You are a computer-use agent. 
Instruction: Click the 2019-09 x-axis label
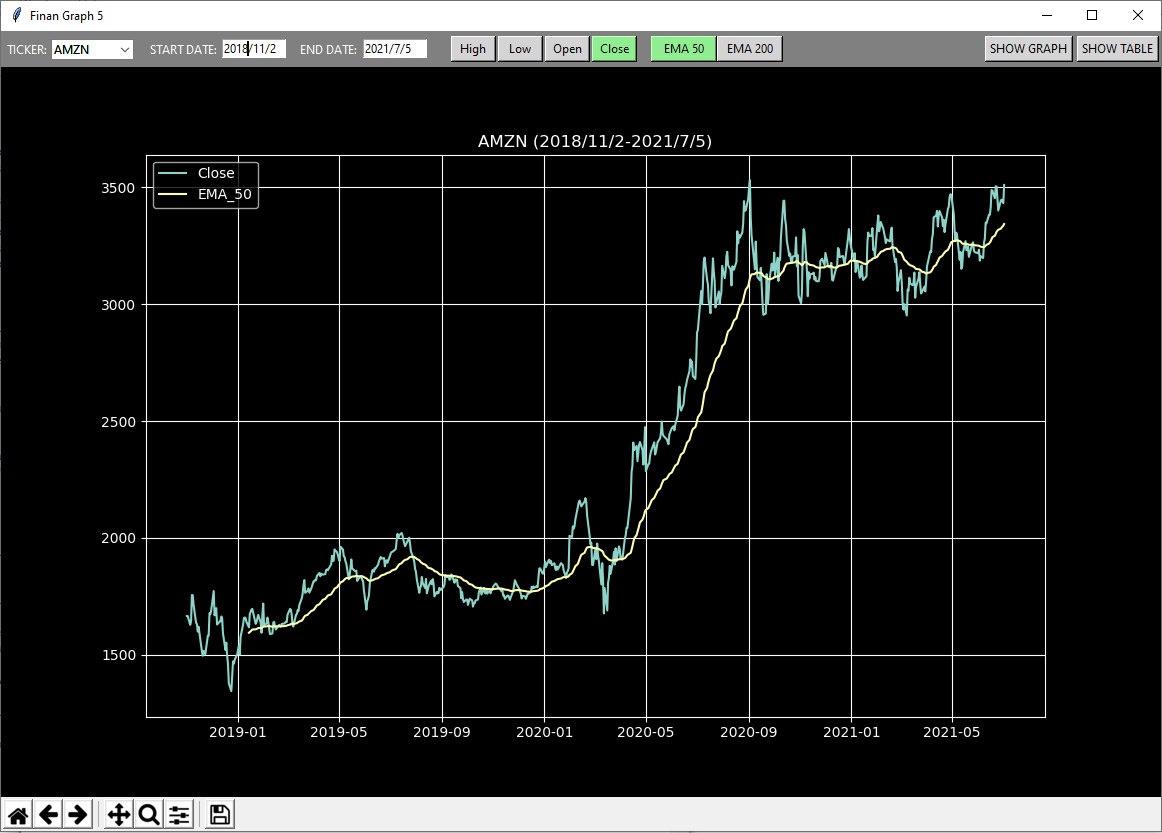click(442, 732)
